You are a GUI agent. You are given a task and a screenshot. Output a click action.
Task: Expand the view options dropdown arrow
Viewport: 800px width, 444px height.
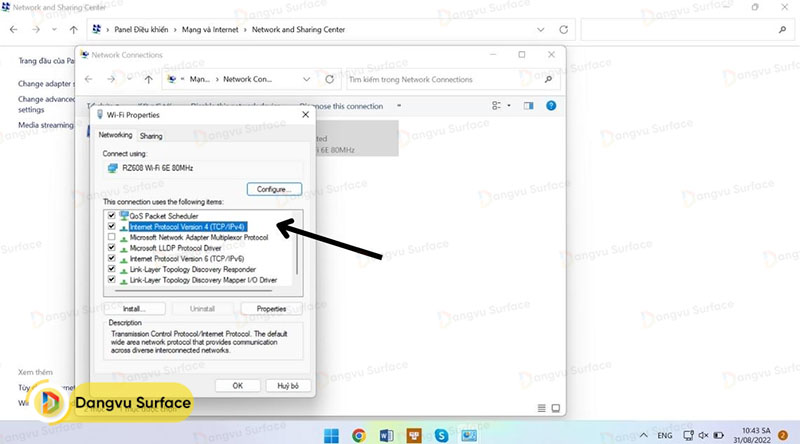509,106
